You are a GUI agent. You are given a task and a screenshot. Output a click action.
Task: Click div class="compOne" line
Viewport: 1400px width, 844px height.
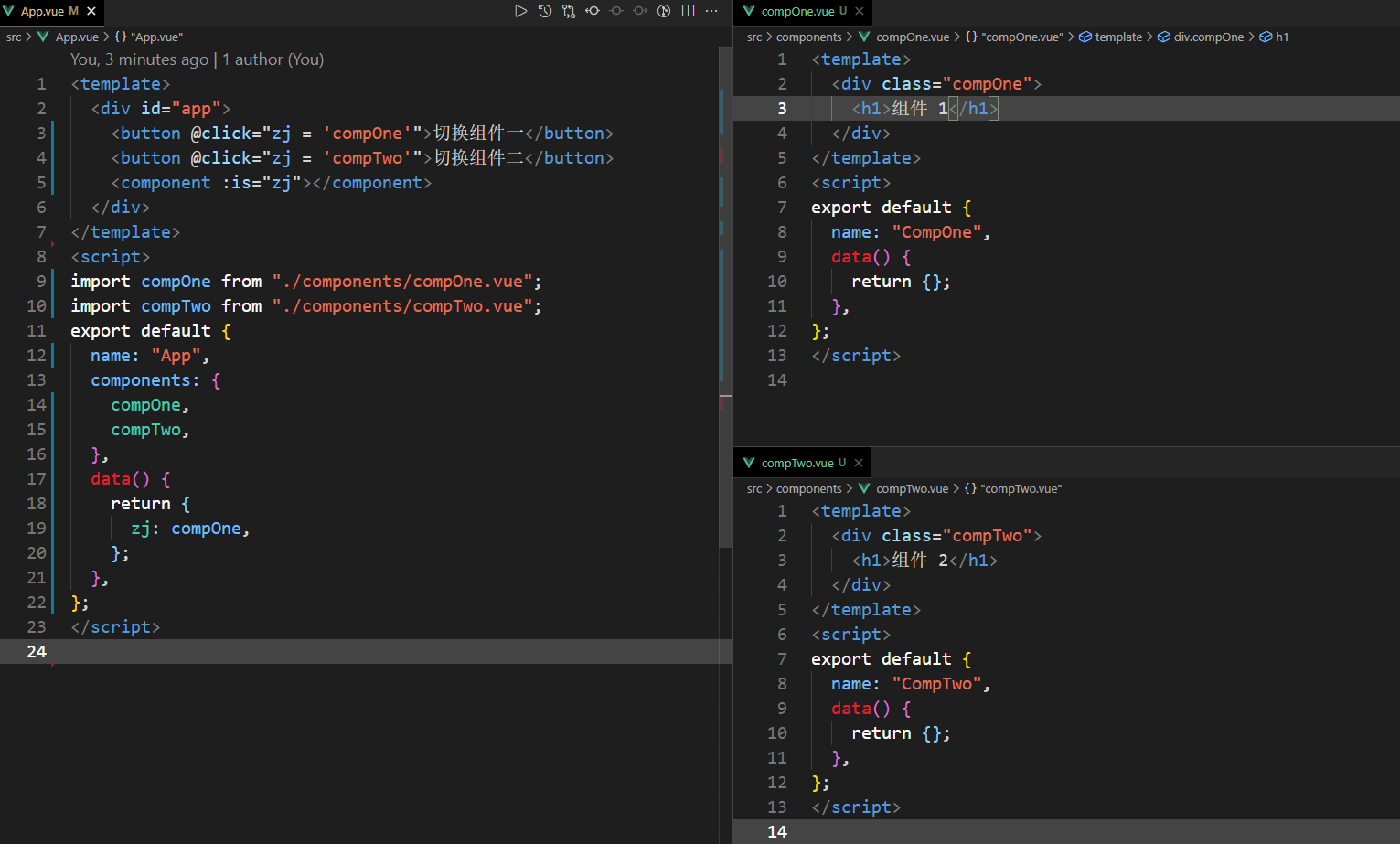(x=936, y=84)
